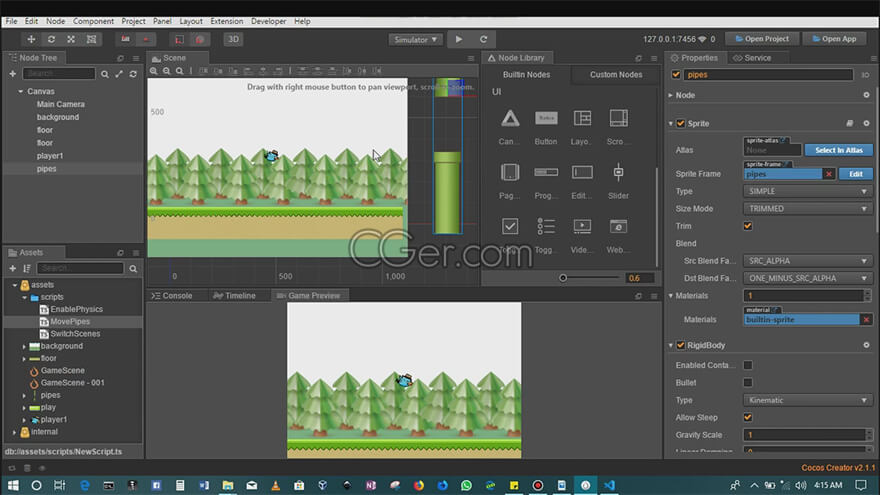
Task: Click Select In Atlas button
Action: click(x=838, y=150)
